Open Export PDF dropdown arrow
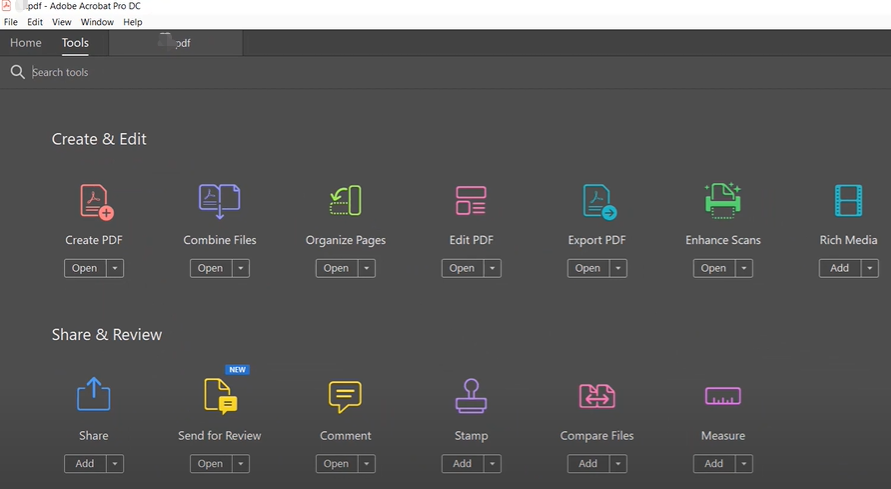This screenshot has width=891, height=489. coord(618,268)
